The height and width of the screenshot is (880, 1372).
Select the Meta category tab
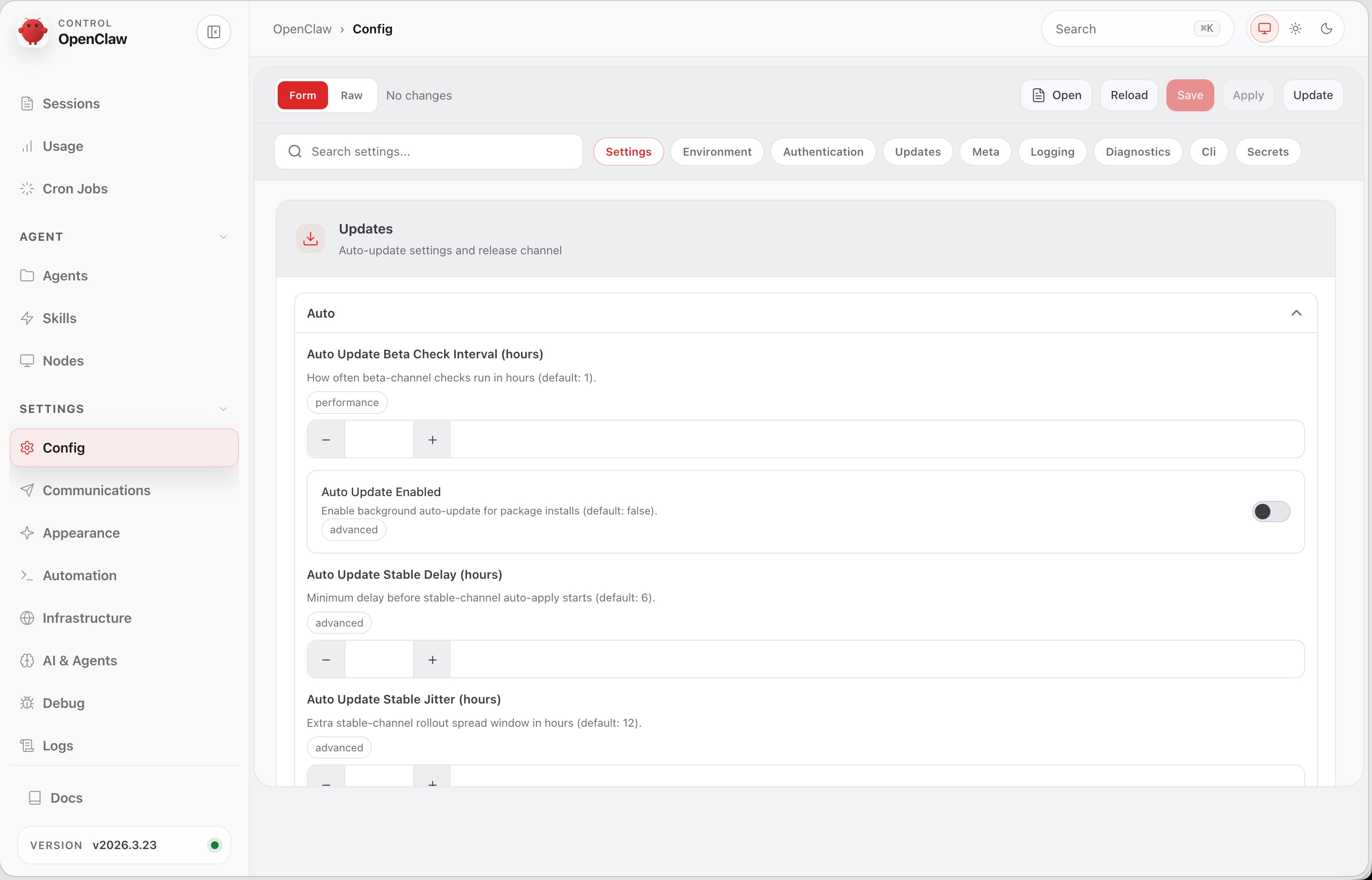click(x=985, y=151)
